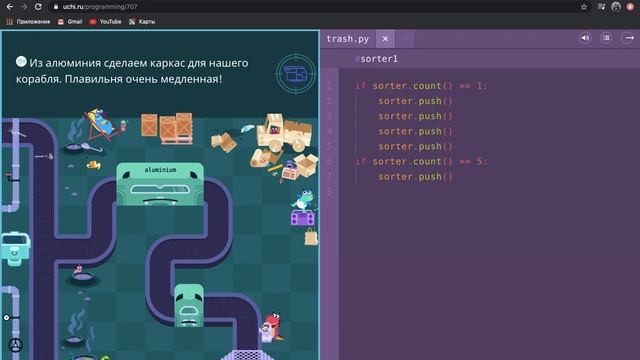Go forward in browser history
This screenshot has width=640, height=360.
pyautogui.click(x=24, y=7)
